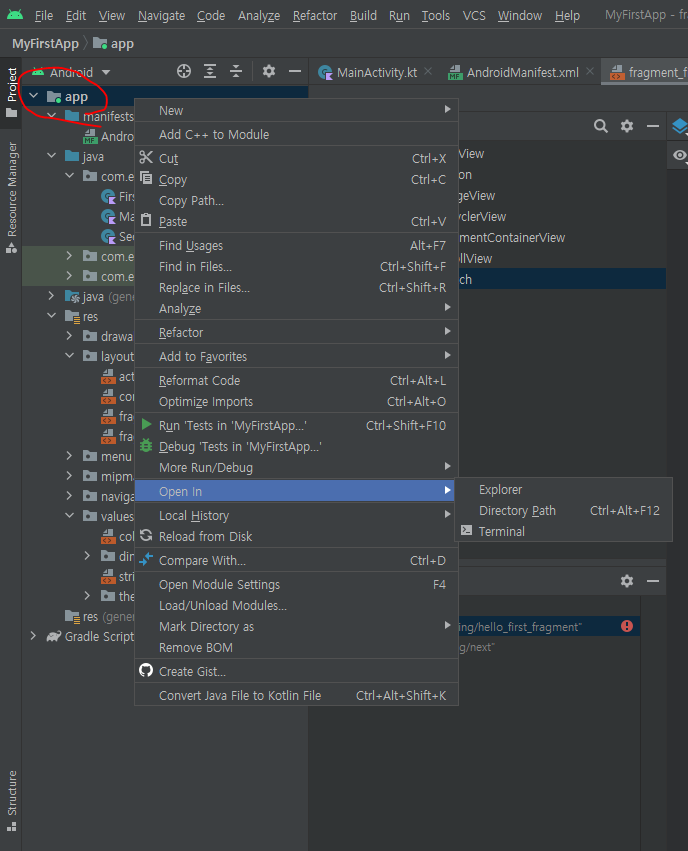Open the Build menu

(363, 16)
